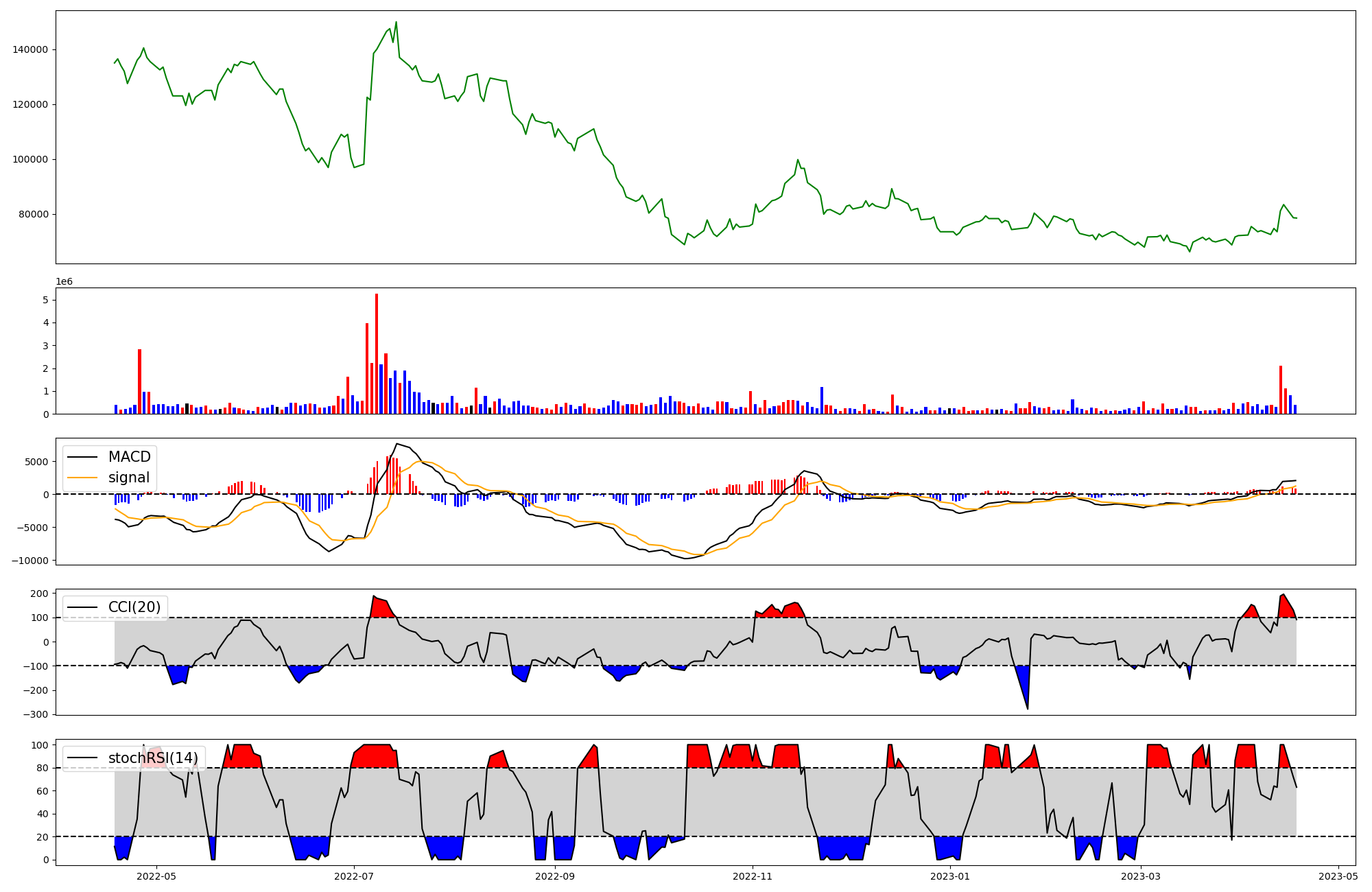This screenshot has width=1372, height=892.
Task: Click the 1e6 volume scale label
Action: [64, 282]
